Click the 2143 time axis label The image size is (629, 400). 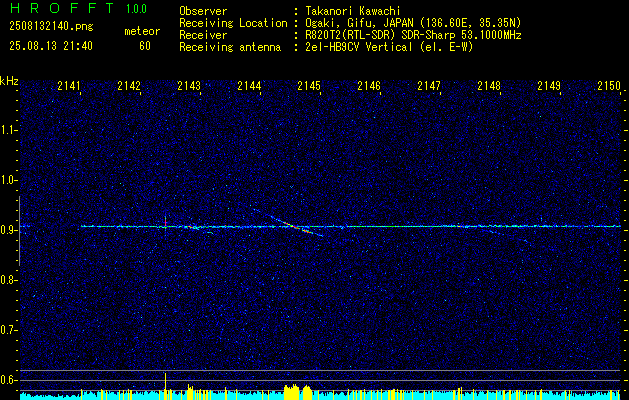189,85
